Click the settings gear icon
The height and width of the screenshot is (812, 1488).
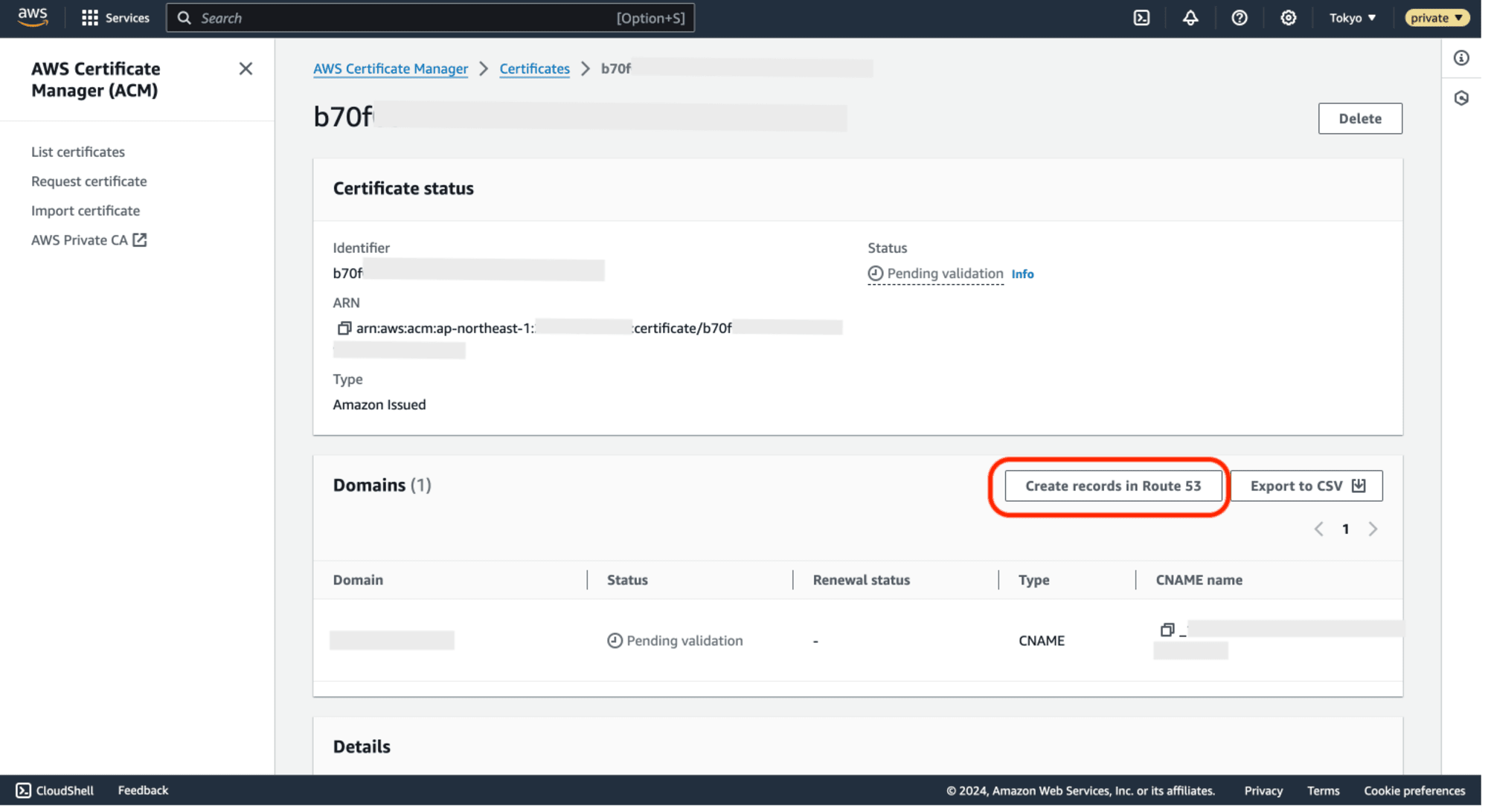click(x=1288, y=18)
